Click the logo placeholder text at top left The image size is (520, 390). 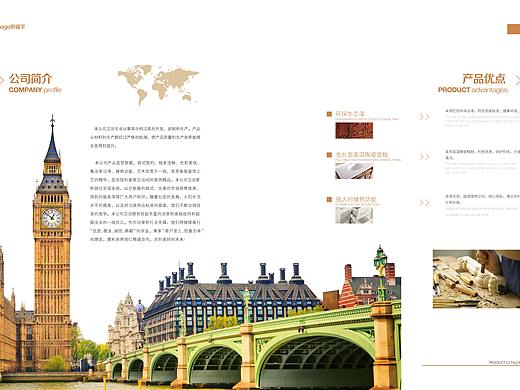[12, 27]
